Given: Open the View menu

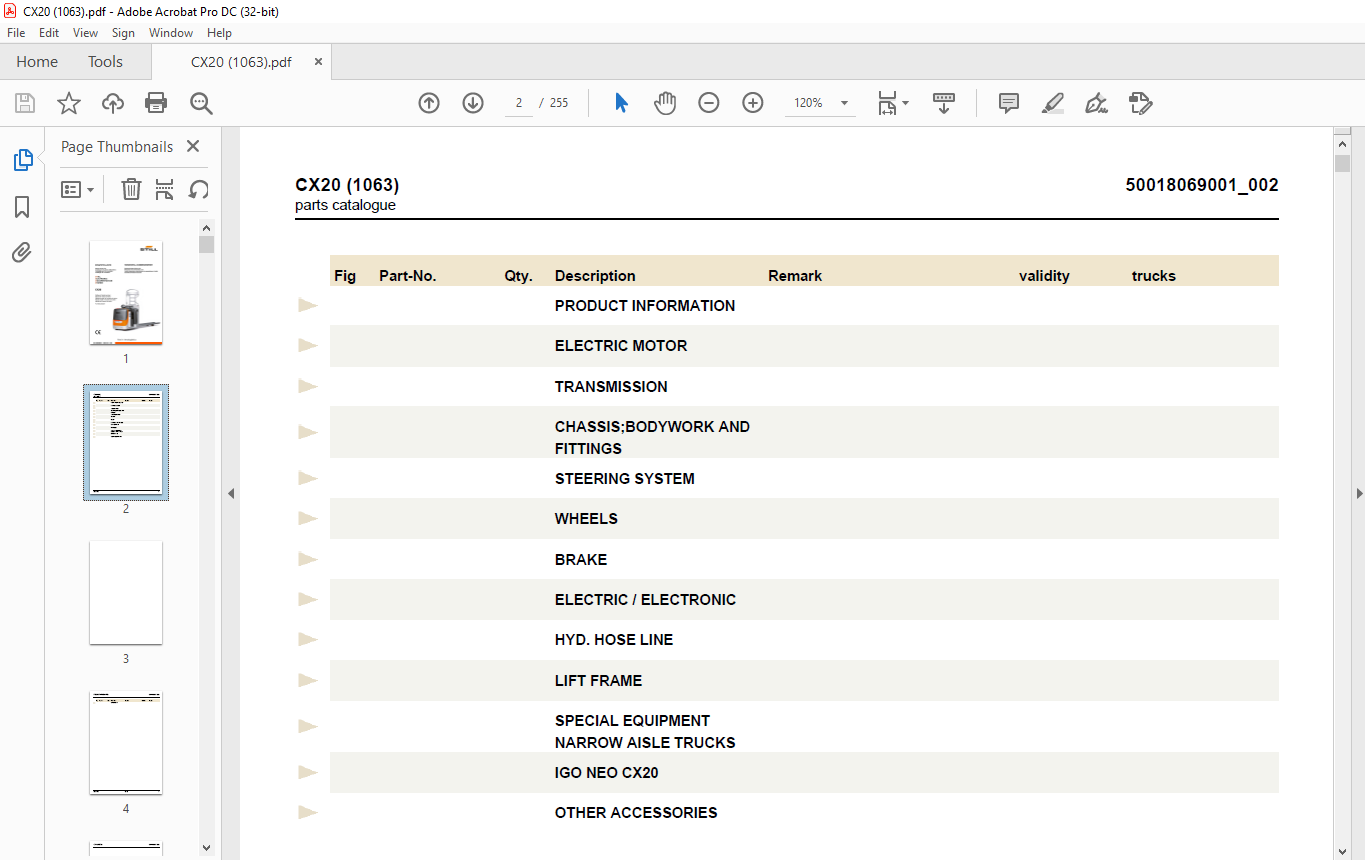Looking at the screenshot, I should [85, 33].
